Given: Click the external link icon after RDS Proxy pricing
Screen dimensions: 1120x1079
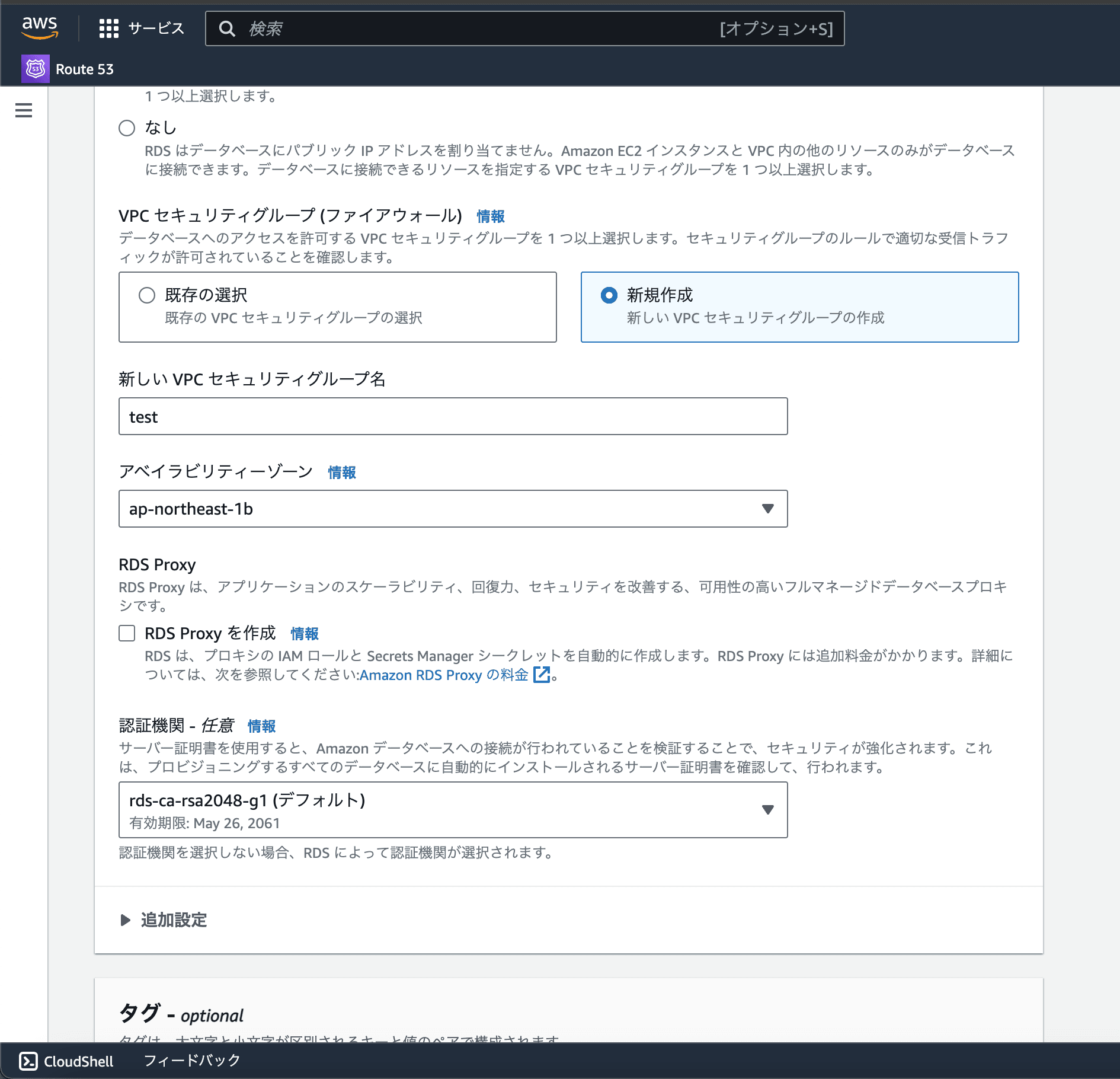Looking at the screenshot, I should coord(542,675).
